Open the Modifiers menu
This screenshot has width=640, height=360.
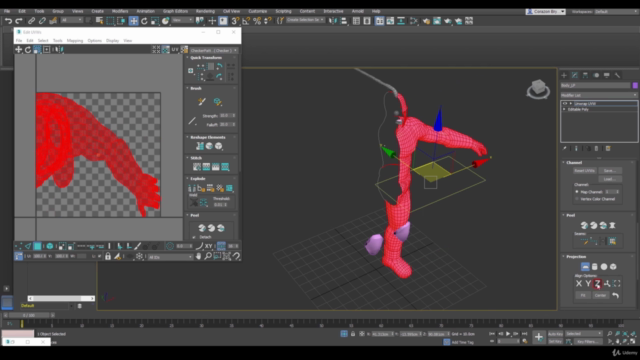120,11
